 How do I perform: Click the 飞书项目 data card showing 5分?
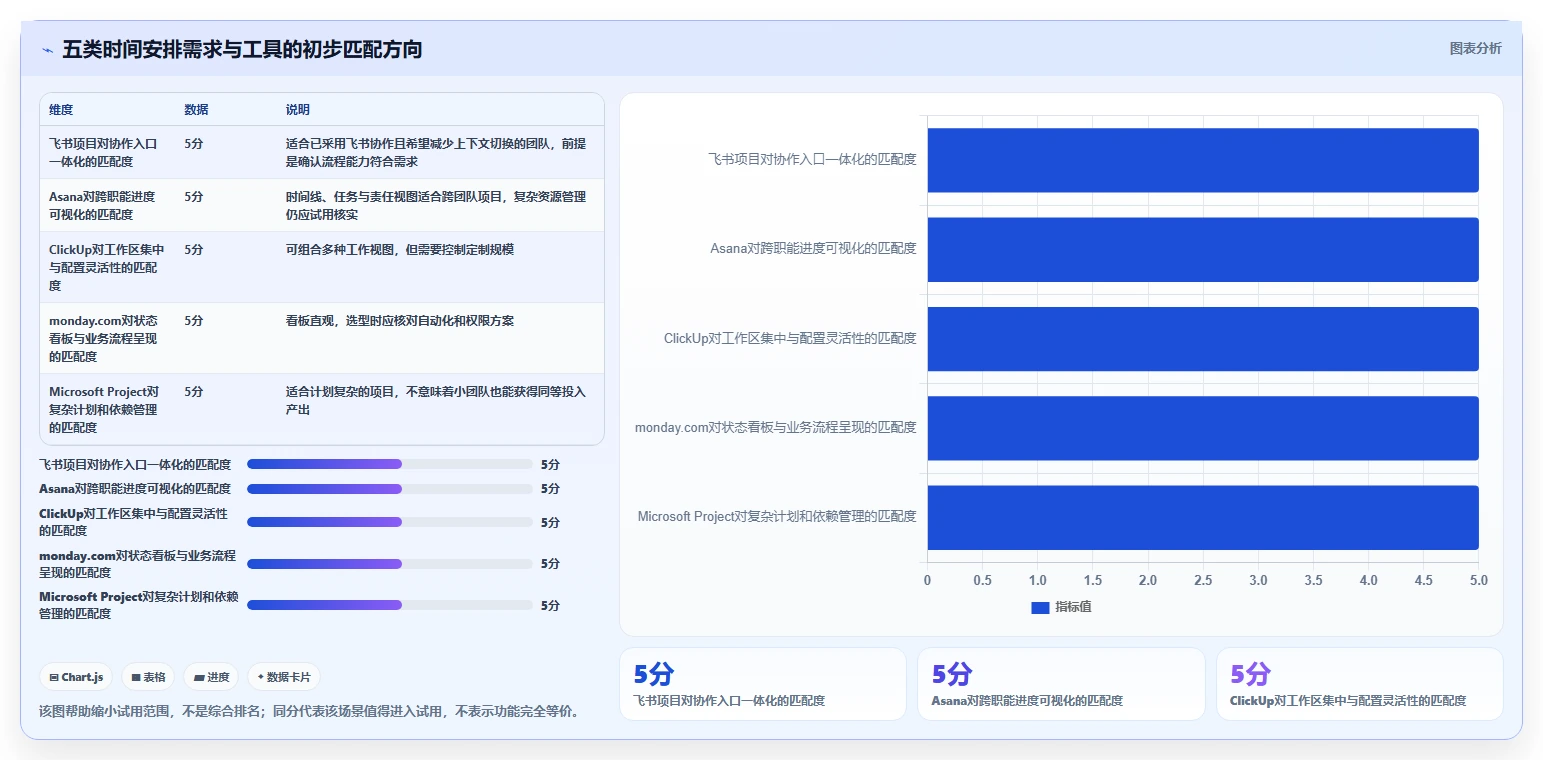click(x=763, y=684)
